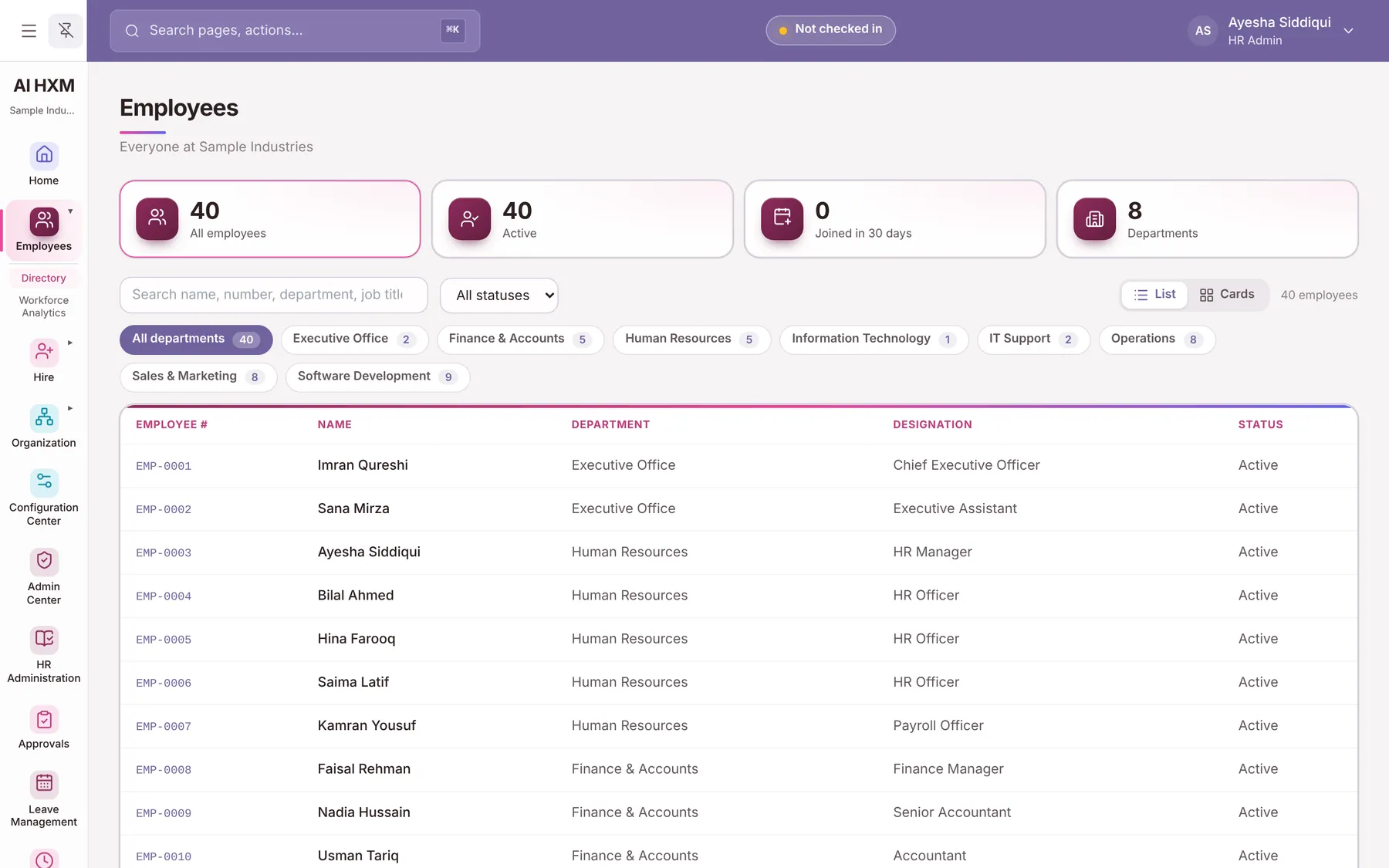Open the Hire sidebar icon

[x=44, y=352]
